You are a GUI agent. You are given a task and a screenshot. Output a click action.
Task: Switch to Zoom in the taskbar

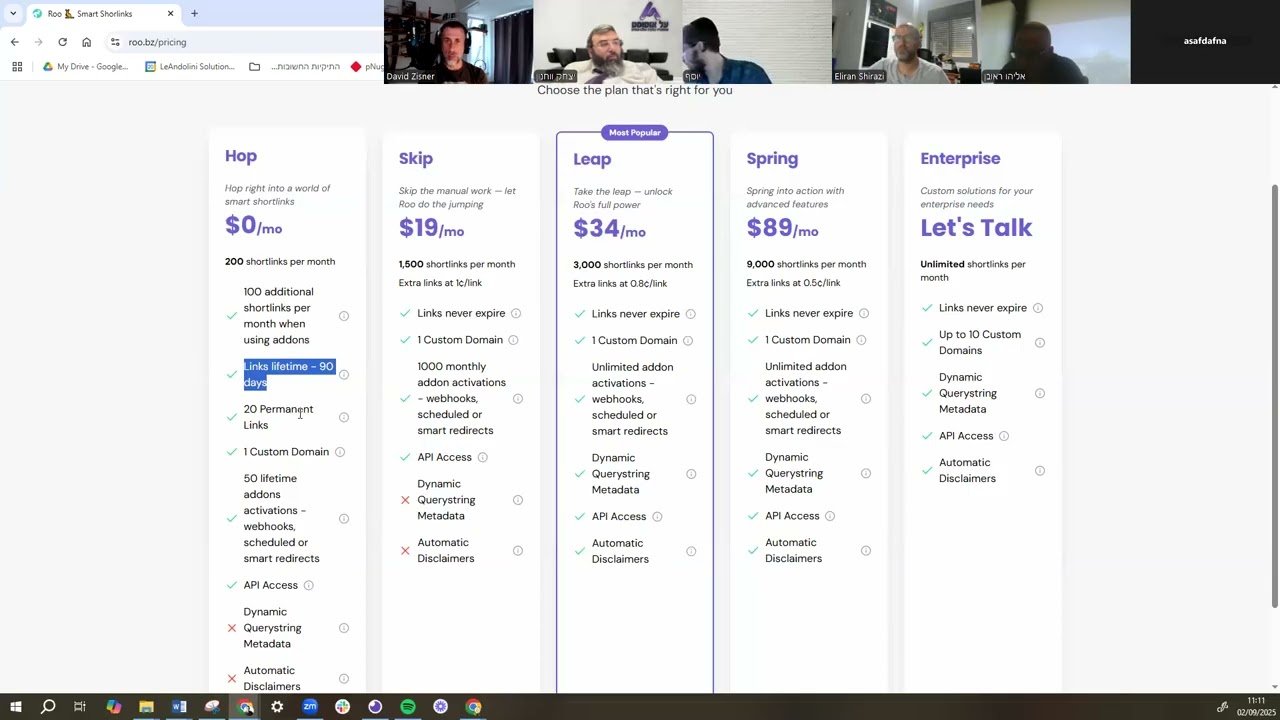pyautogui.click(x=310, y=707)
